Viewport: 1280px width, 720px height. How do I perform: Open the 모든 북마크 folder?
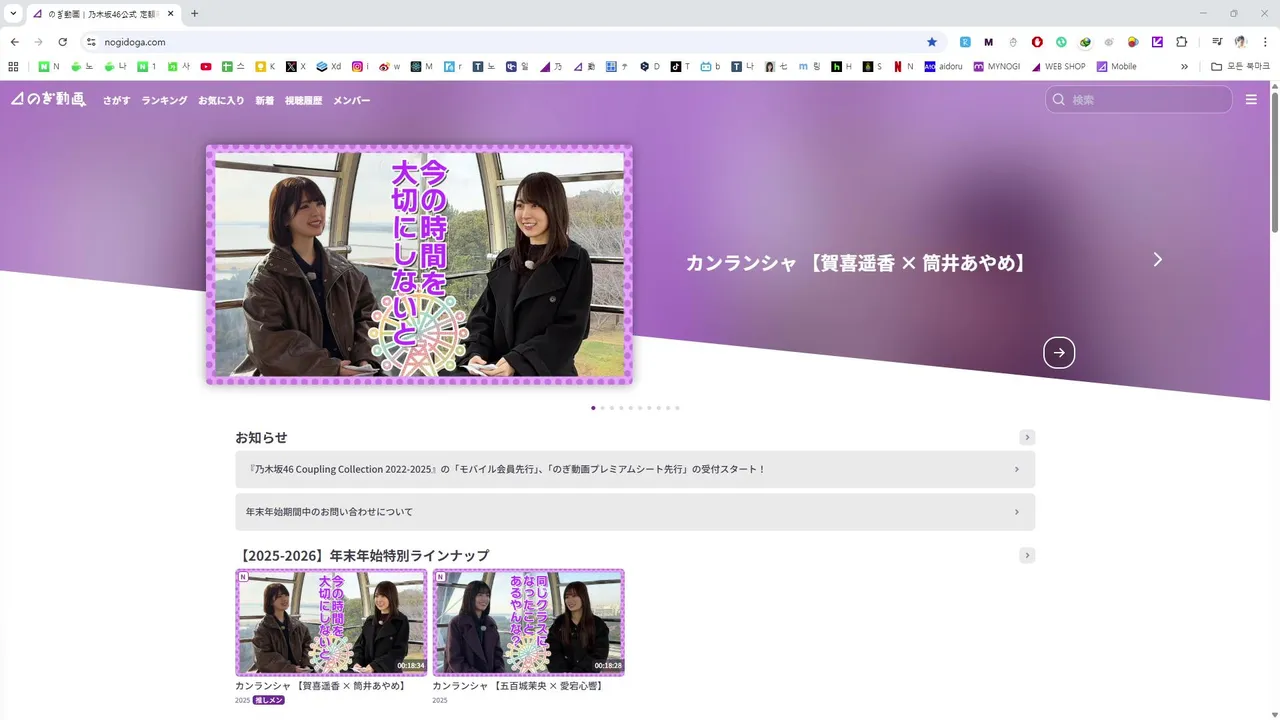tap(1240, 67)
